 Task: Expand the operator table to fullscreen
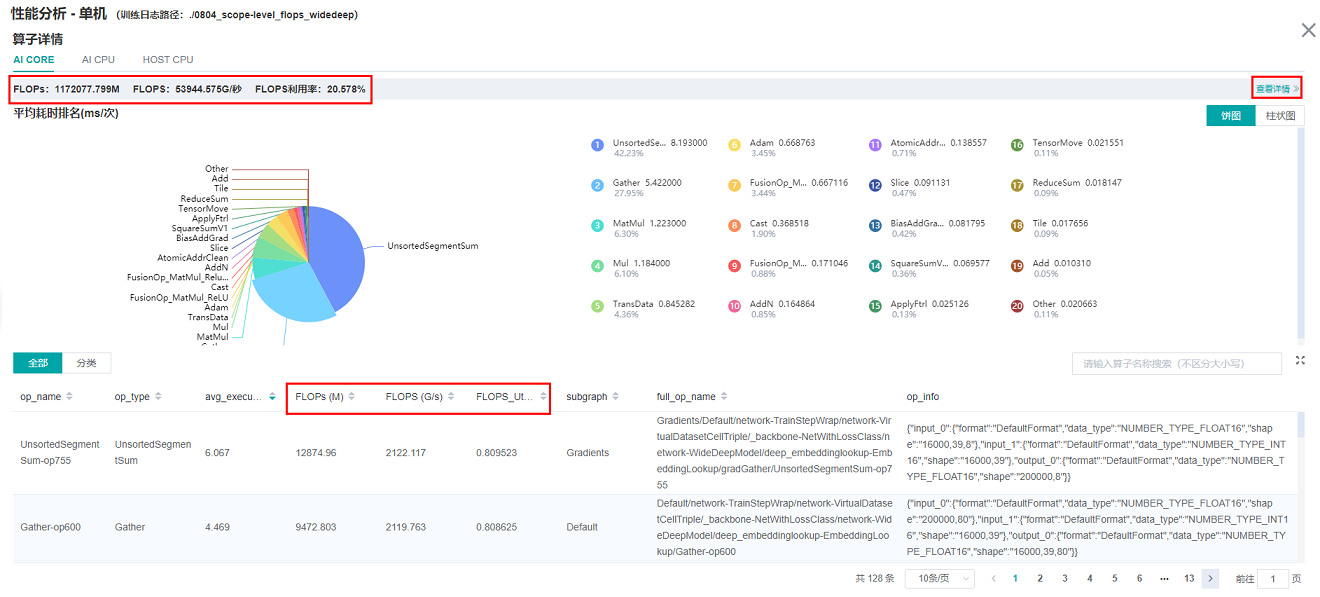click(1300, 360)
